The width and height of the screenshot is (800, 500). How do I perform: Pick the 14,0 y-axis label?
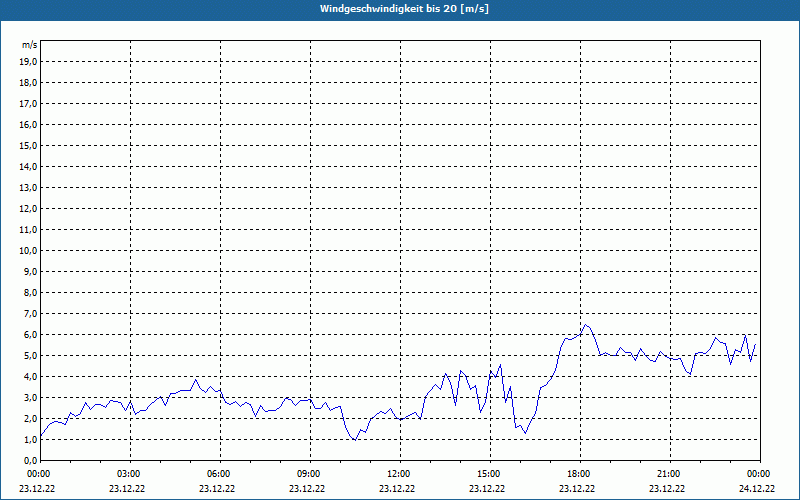coord(28,166)
